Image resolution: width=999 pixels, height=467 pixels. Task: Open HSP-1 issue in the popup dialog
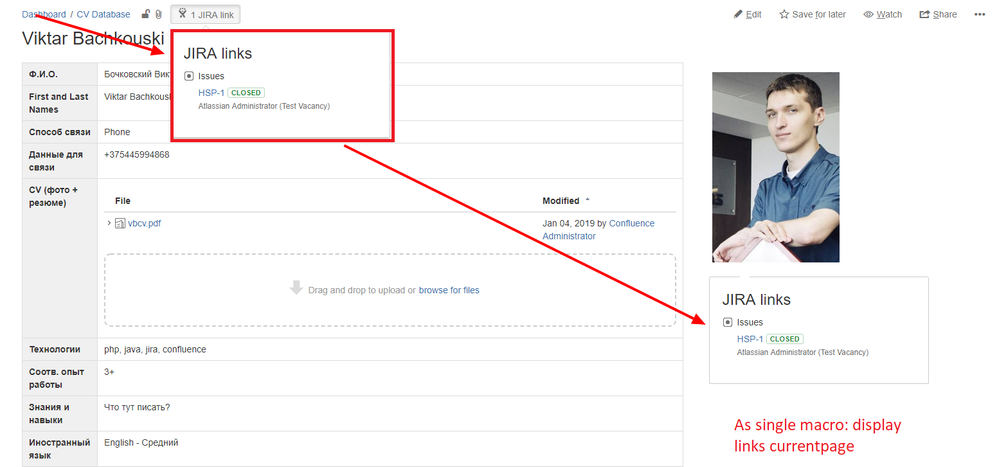(211, 92)
